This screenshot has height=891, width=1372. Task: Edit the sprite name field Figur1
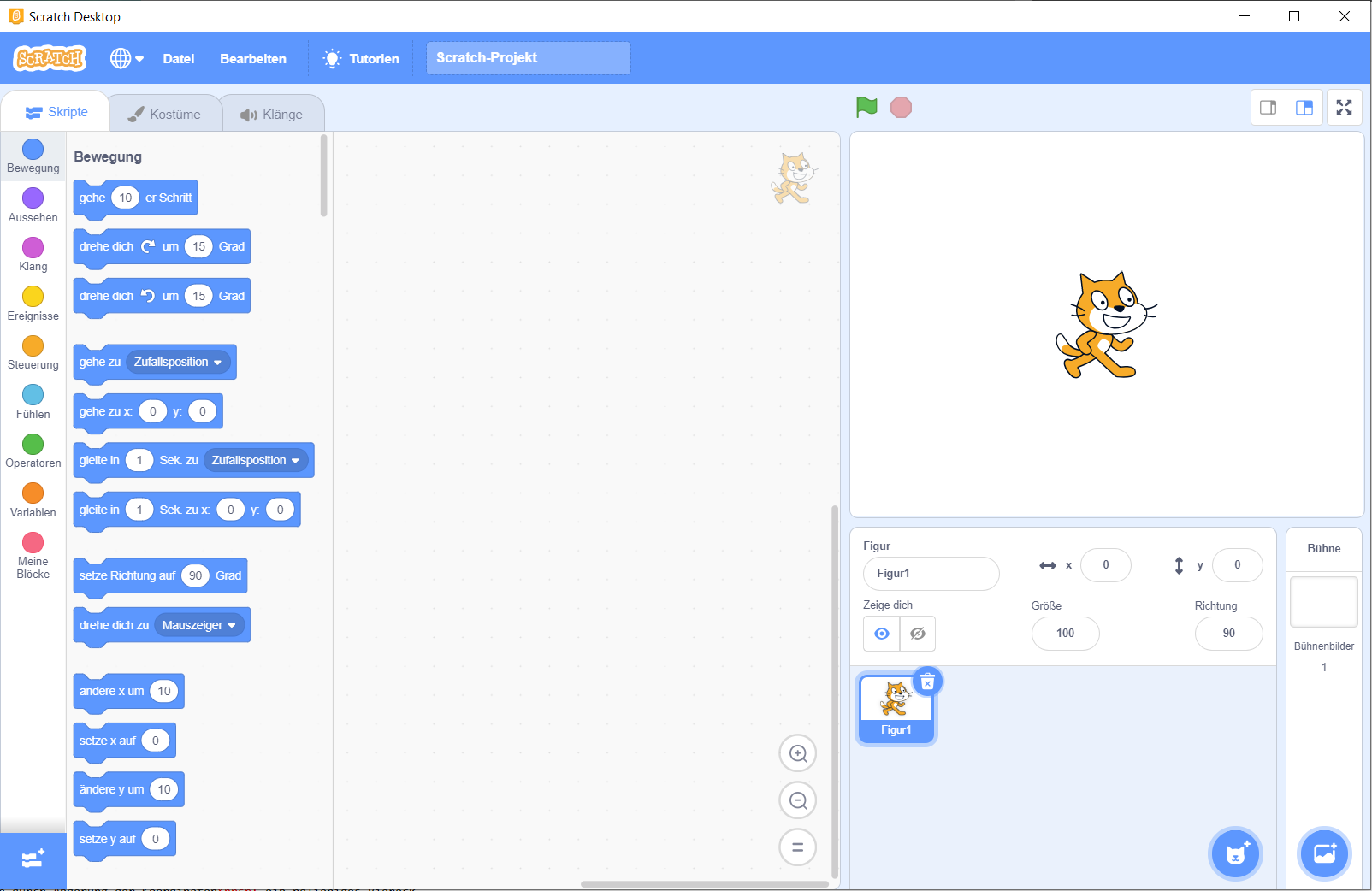931,573
